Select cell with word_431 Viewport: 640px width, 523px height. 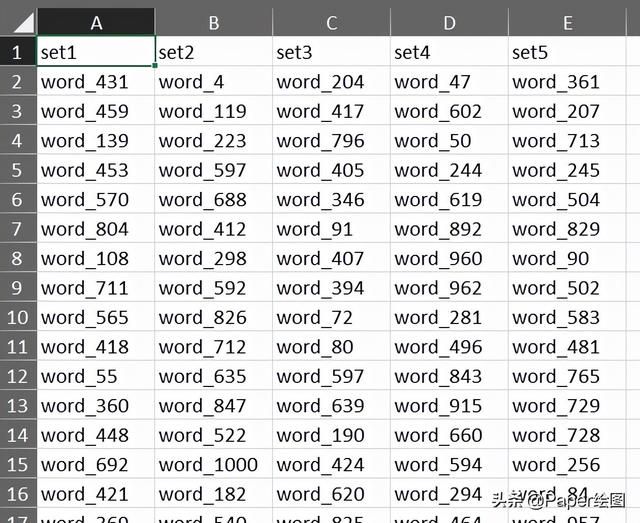coord(96,81)
